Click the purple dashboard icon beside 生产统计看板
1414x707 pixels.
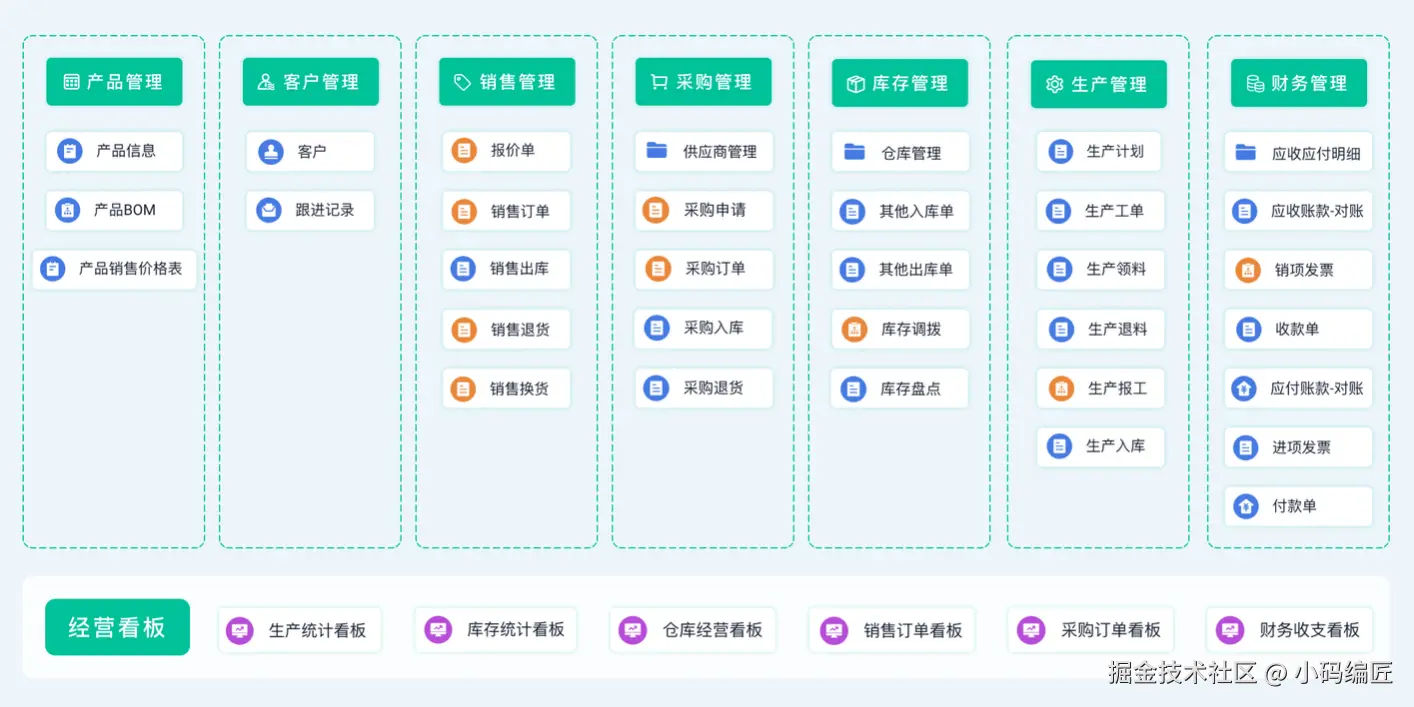pyautogui.click(x=239, y=631)
